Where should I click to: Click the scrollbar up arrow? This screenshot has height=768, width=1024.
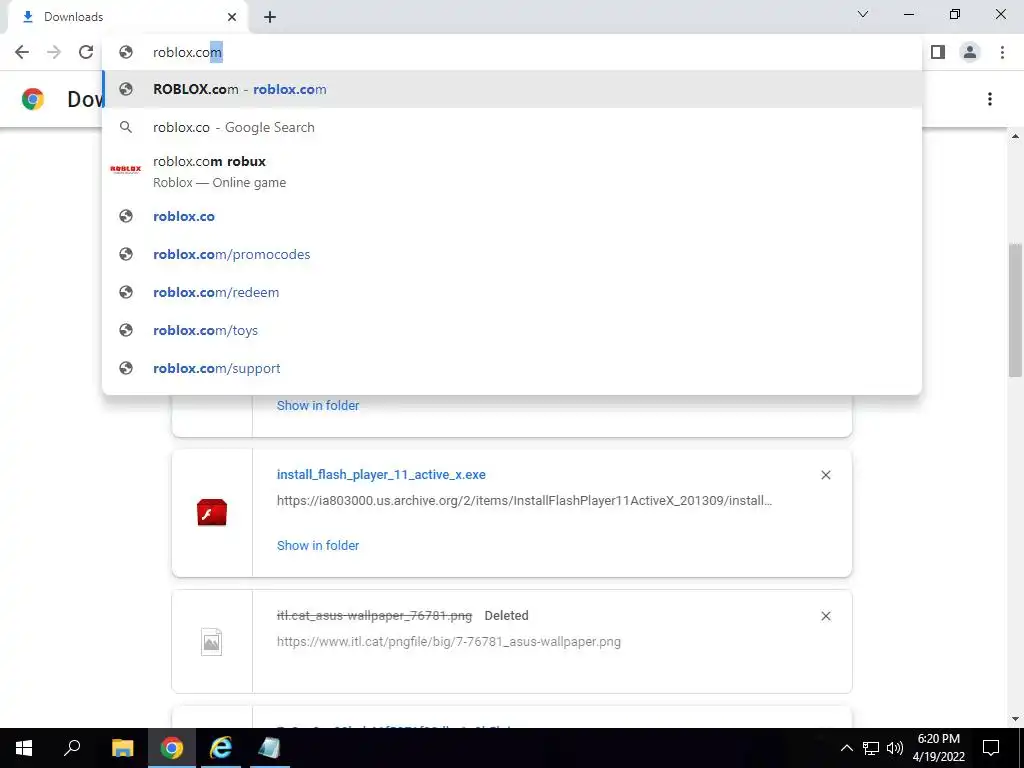pos(1015,136)
